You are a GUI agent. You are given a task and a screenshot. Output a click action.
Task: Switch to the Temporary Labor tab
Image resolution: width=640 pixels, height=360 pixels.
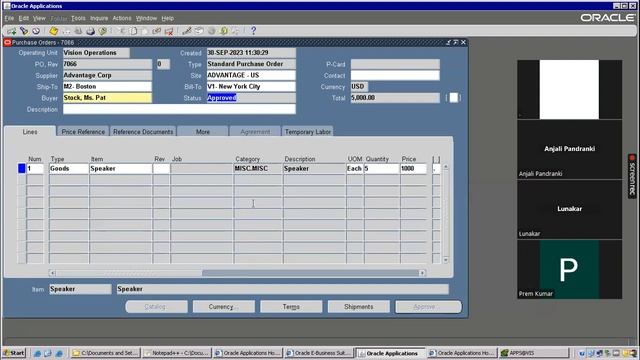pos(308,131)
